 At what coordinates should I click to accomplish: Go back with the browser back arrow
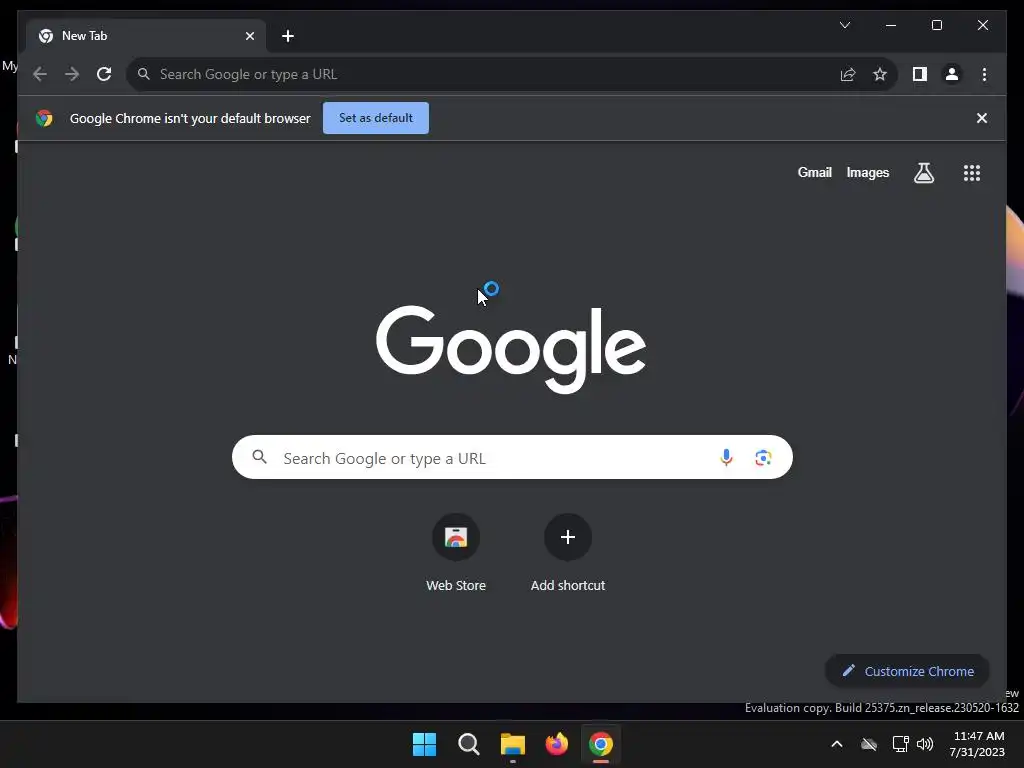tap(40, 74)
